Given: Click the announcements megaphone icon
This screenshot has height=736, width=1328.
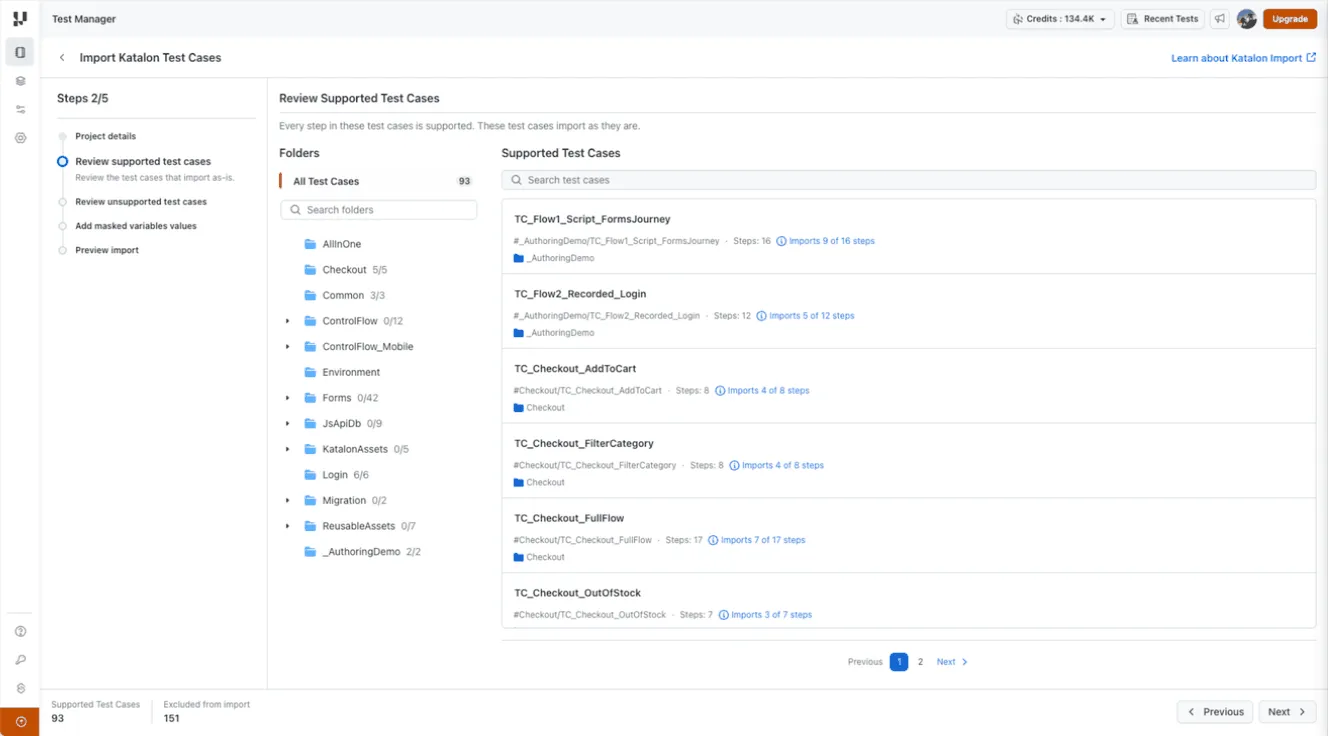Looking at the screenshot, I should click(x=1220, y=19).
